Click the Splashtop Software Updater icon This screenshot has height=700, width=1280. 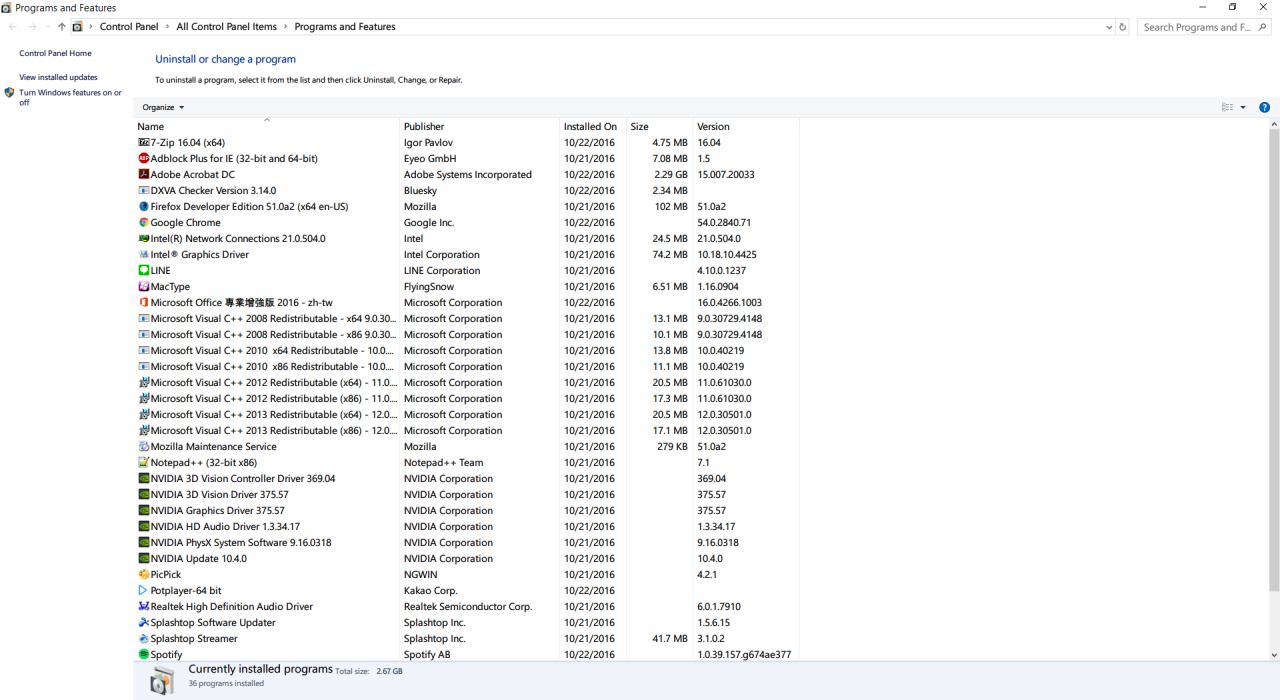(143, 623)
